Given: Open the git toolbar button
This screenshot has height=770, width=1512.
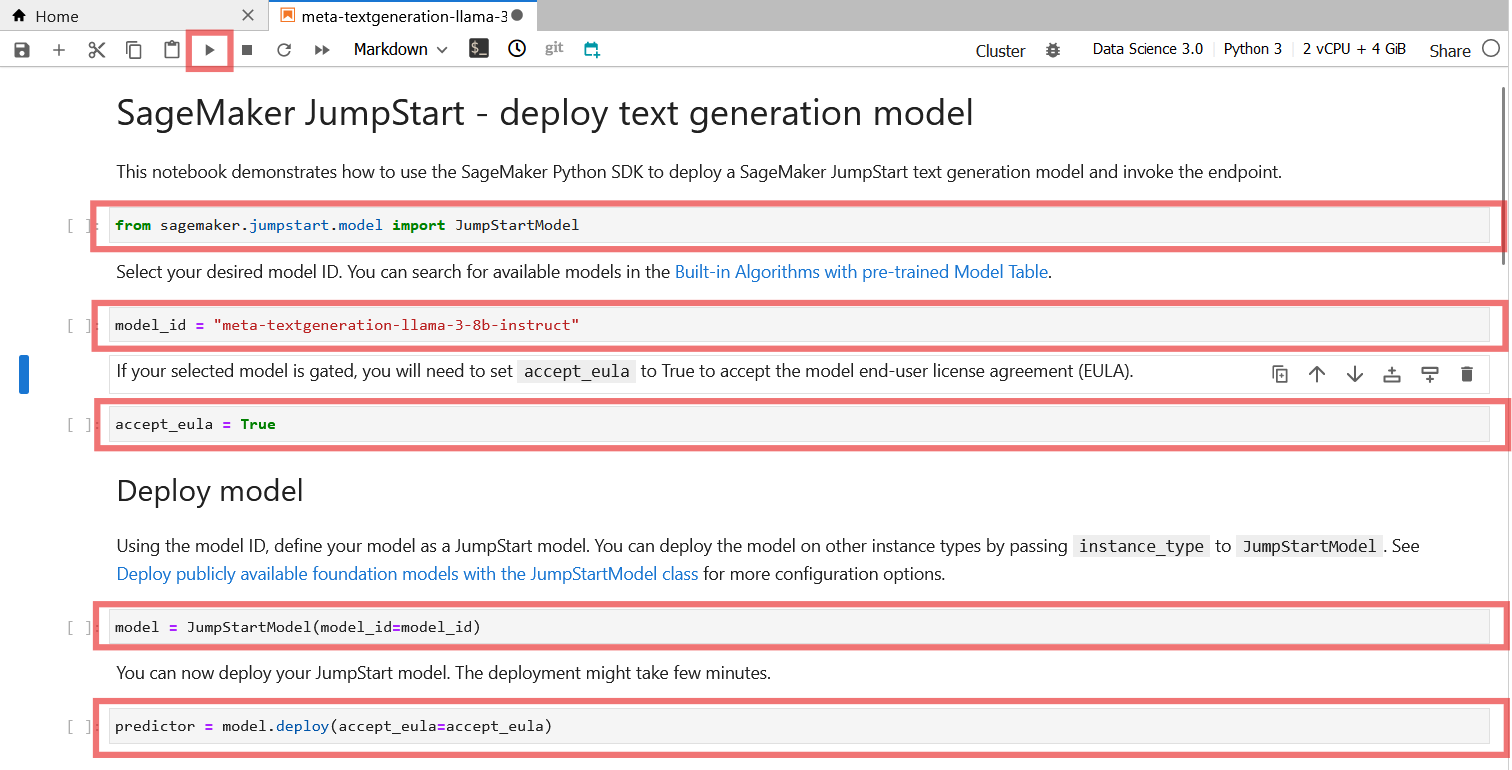Looking at the screenshot, I should coord(554,48).
